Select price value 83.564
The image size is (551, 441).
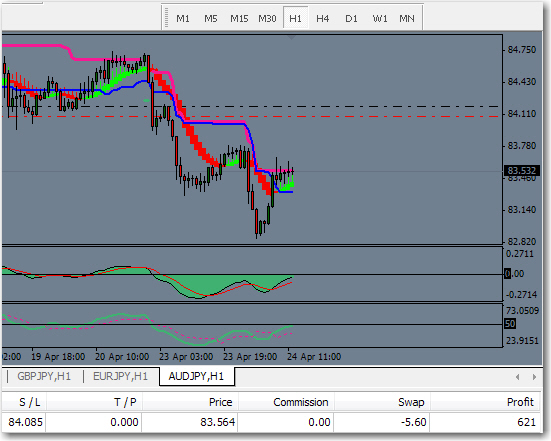(x=218, y=422)
